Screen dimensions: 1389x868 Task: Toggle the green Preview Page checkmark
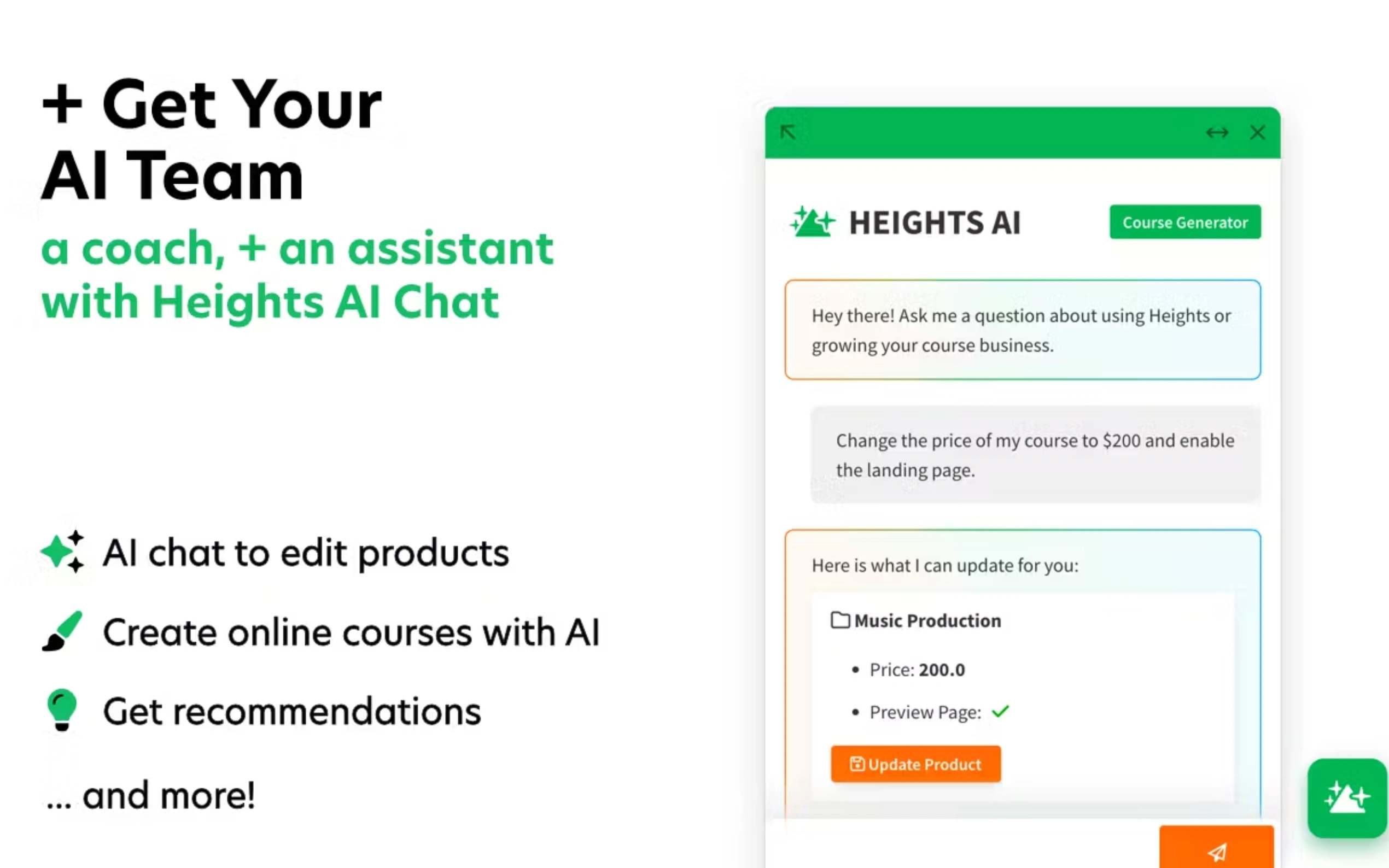pos(1000,712)
